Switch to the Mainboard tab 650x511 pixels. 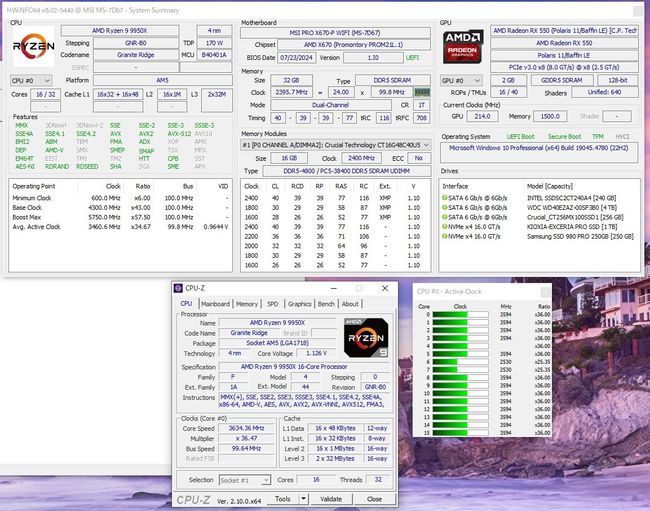(215, 304)
